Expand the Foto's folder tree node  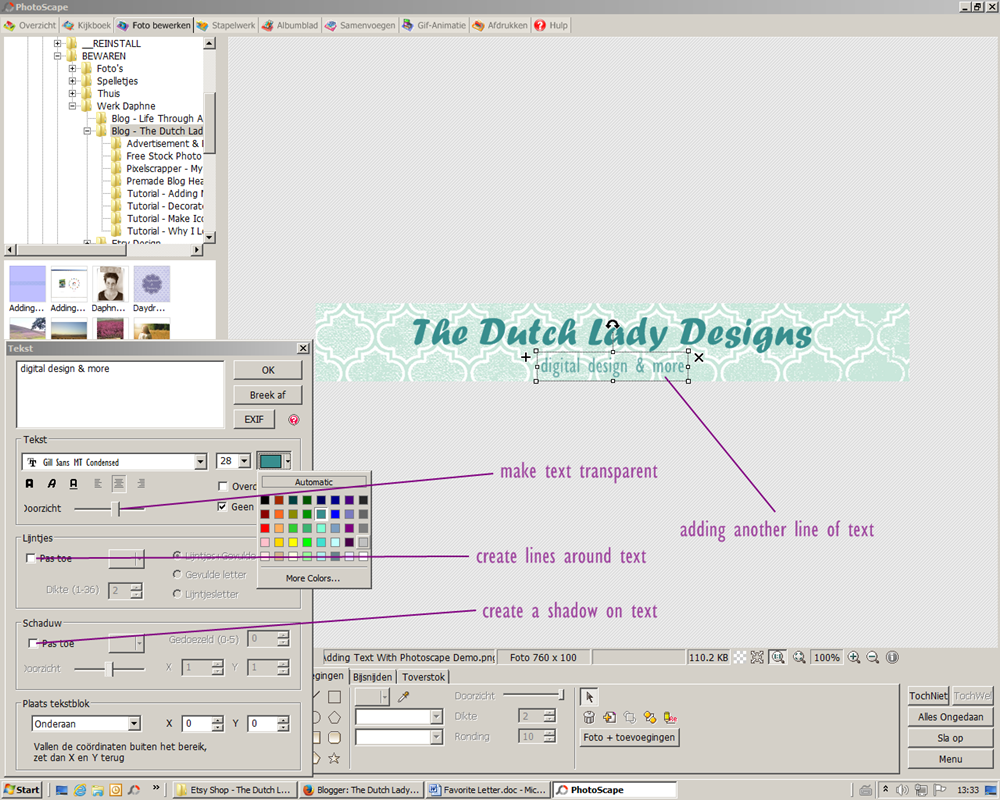coord(72,68)
